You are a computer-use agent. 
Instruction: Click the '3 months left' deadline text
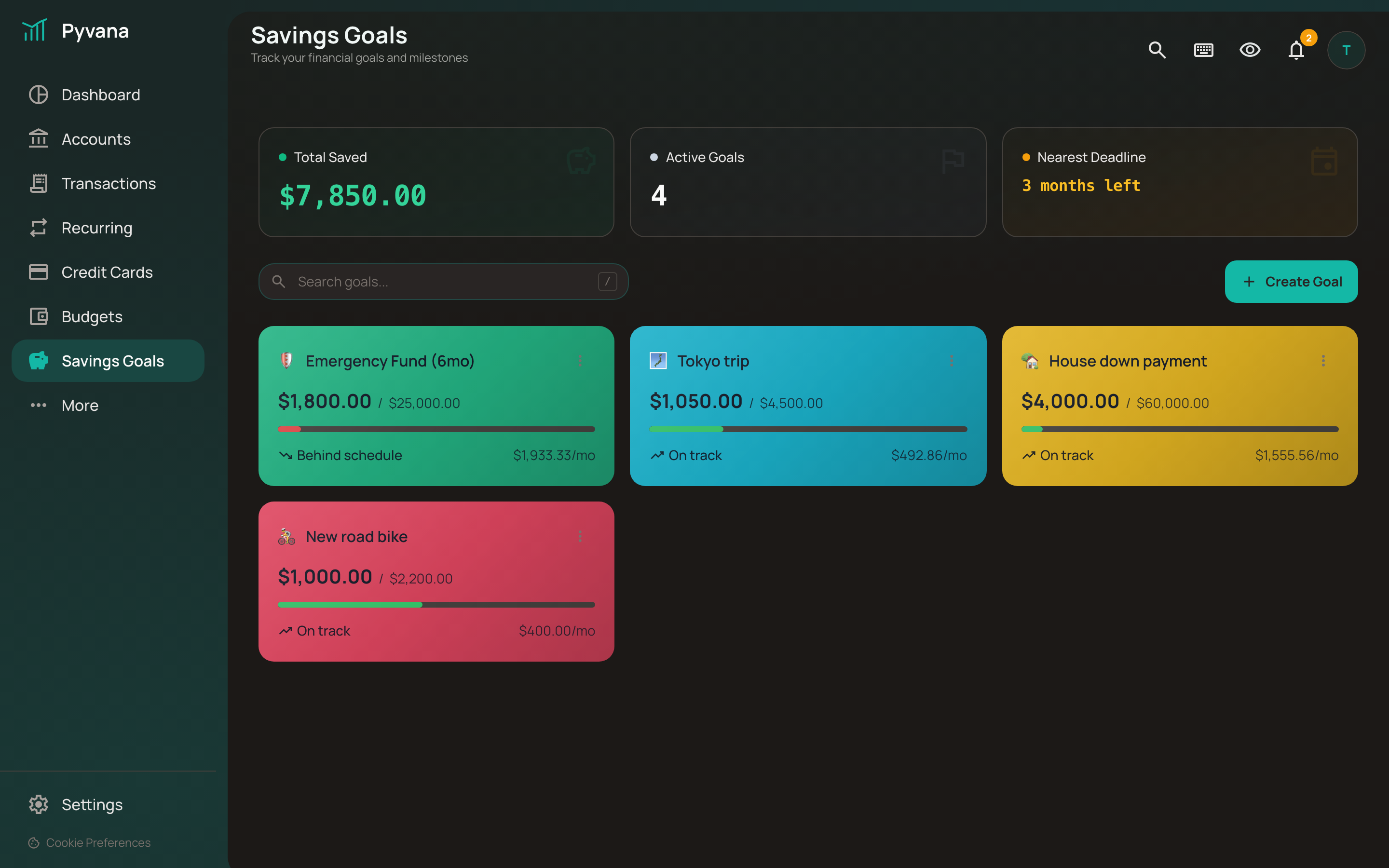click(1081, 186)
